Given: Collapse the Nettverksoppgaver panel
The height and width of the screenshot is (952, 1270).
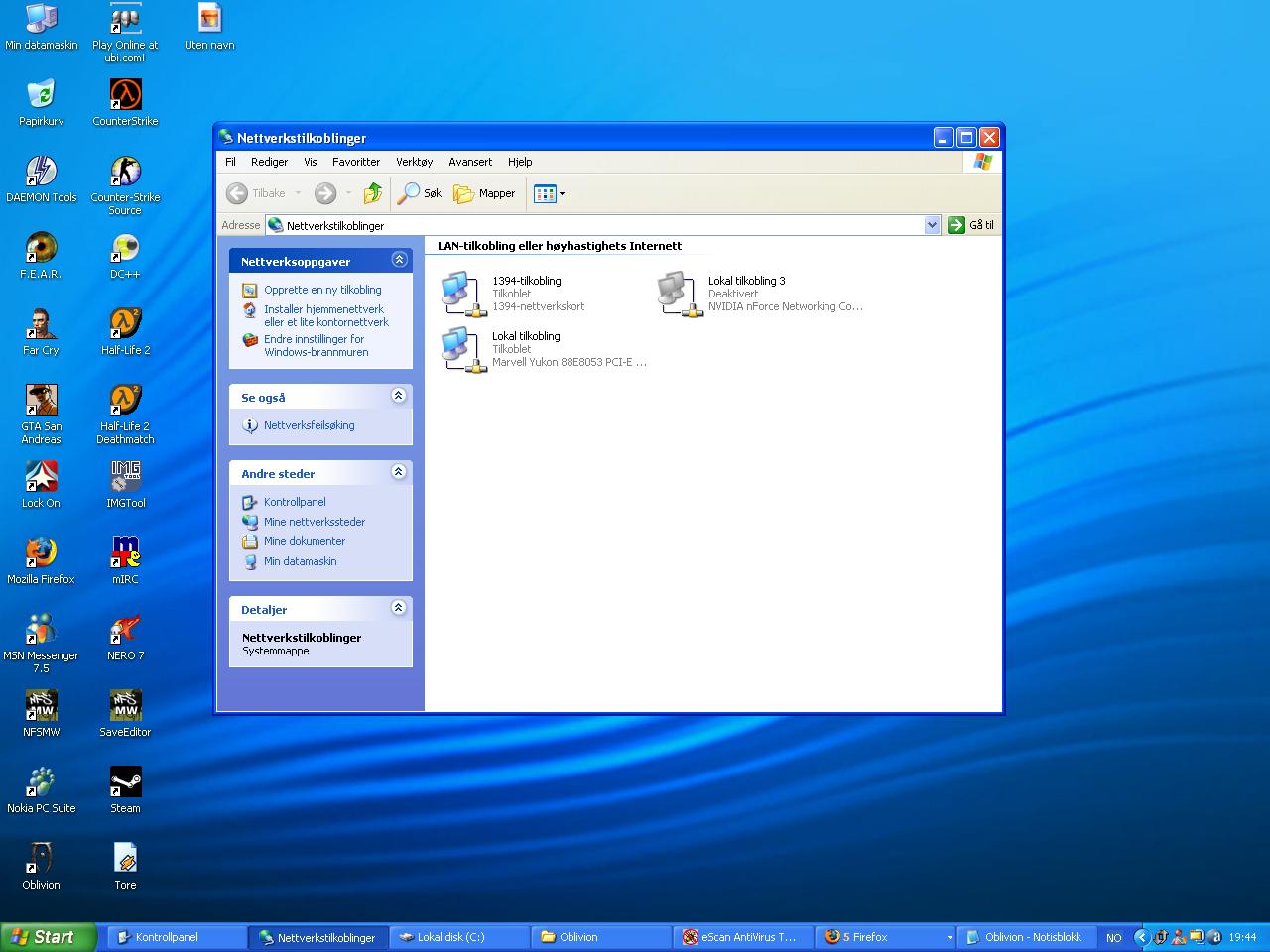Looking at the screenshot, I should [x=399, y=260].
